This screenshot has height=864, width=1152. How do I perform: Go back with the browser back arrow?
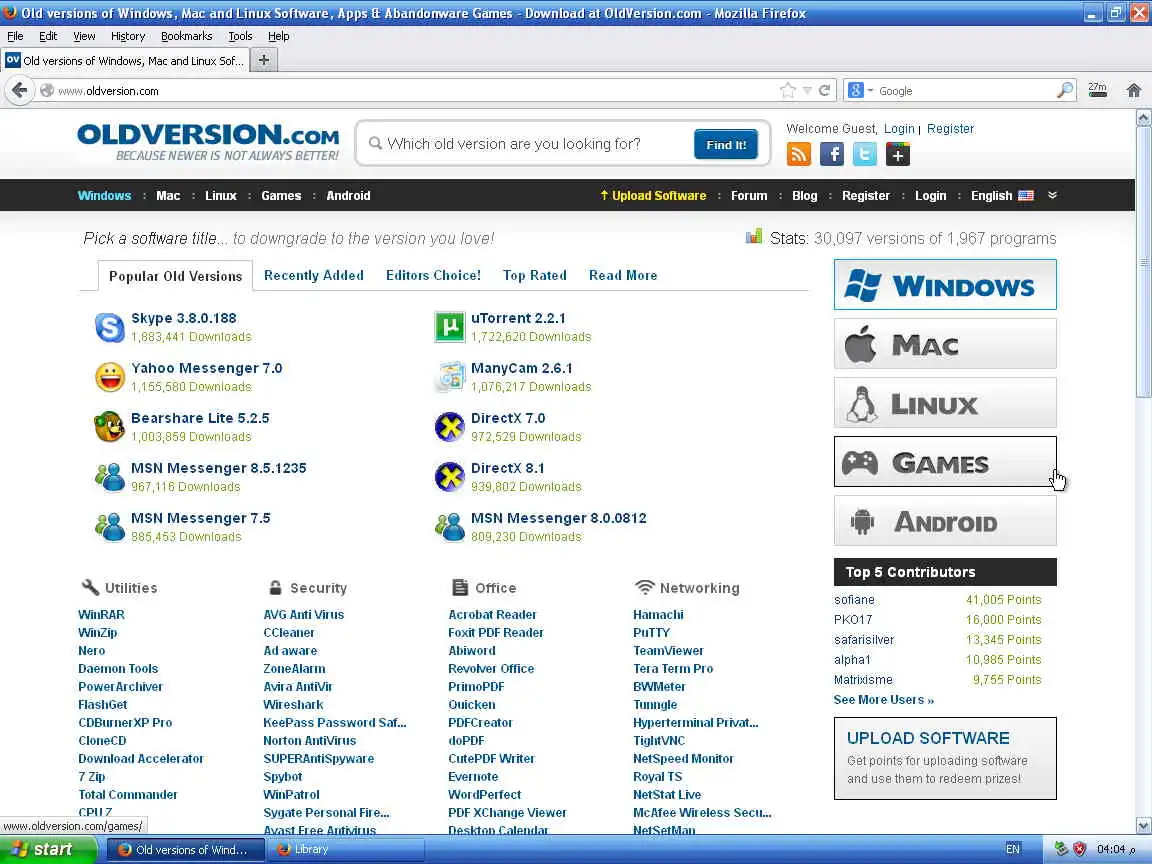click(19, 90)
